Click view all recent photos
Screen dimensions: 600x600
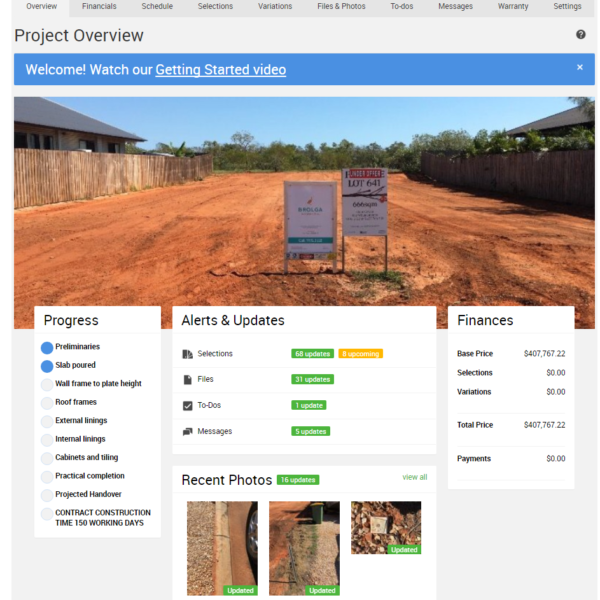(x=414, y=477)
